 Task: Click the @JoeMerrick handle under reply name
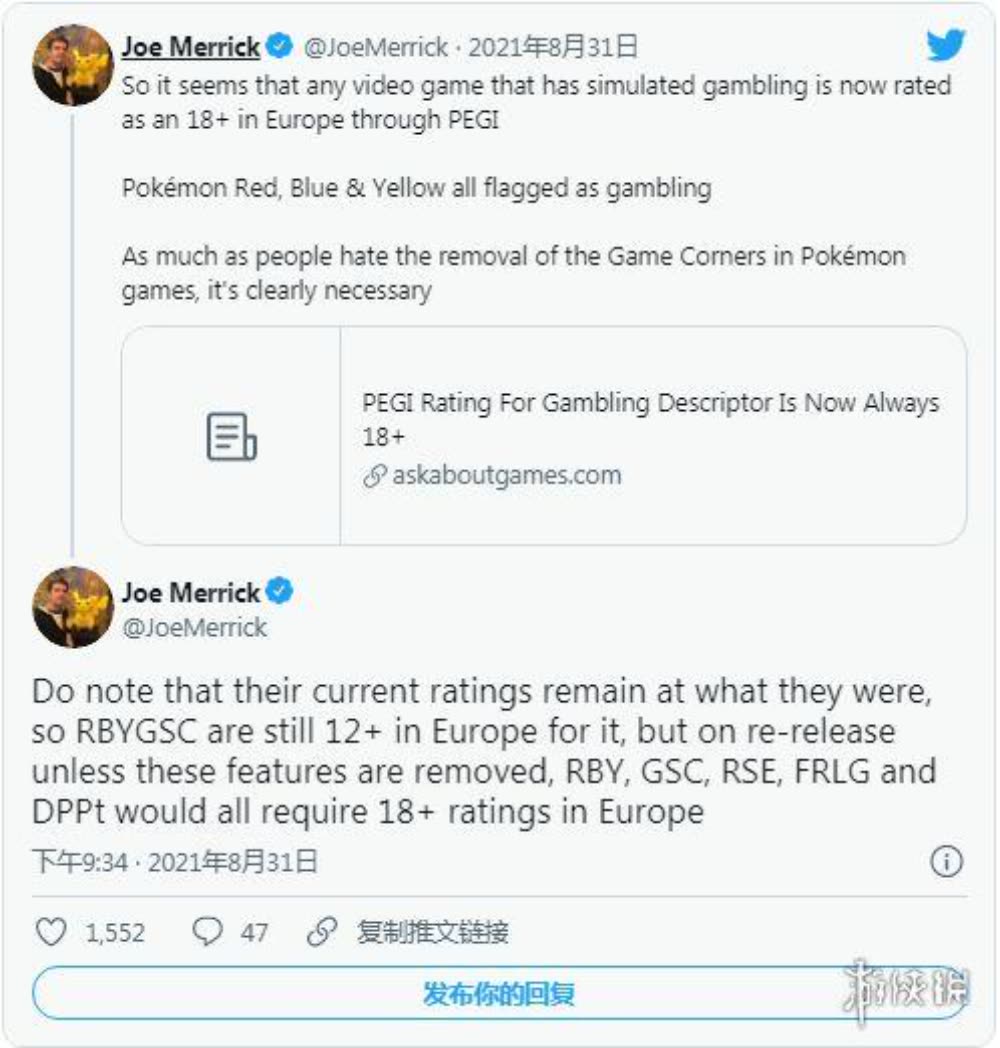click(x=194, y=627)
